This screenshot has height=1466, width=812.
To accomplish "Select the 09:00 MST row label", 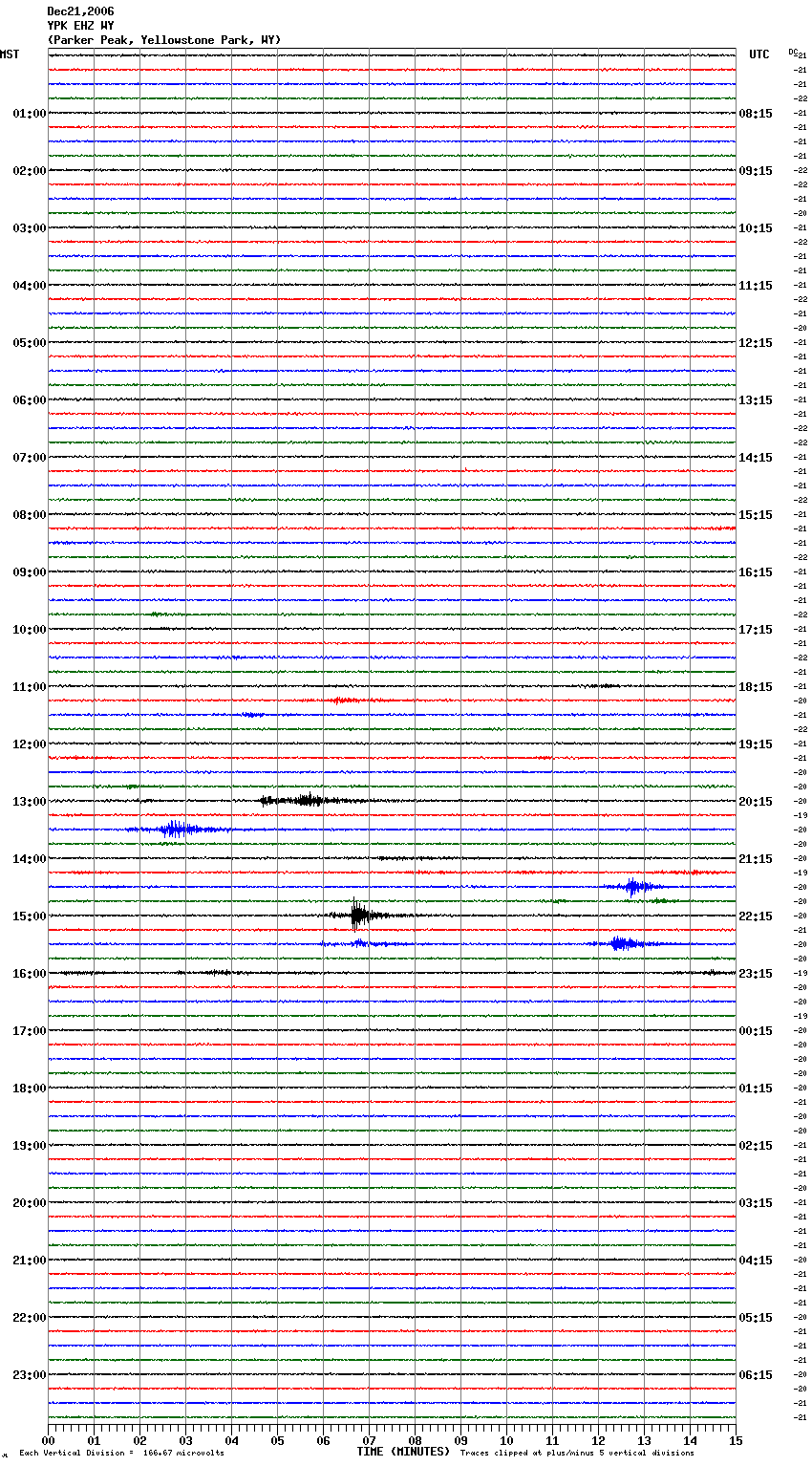I will click(30, 572).
